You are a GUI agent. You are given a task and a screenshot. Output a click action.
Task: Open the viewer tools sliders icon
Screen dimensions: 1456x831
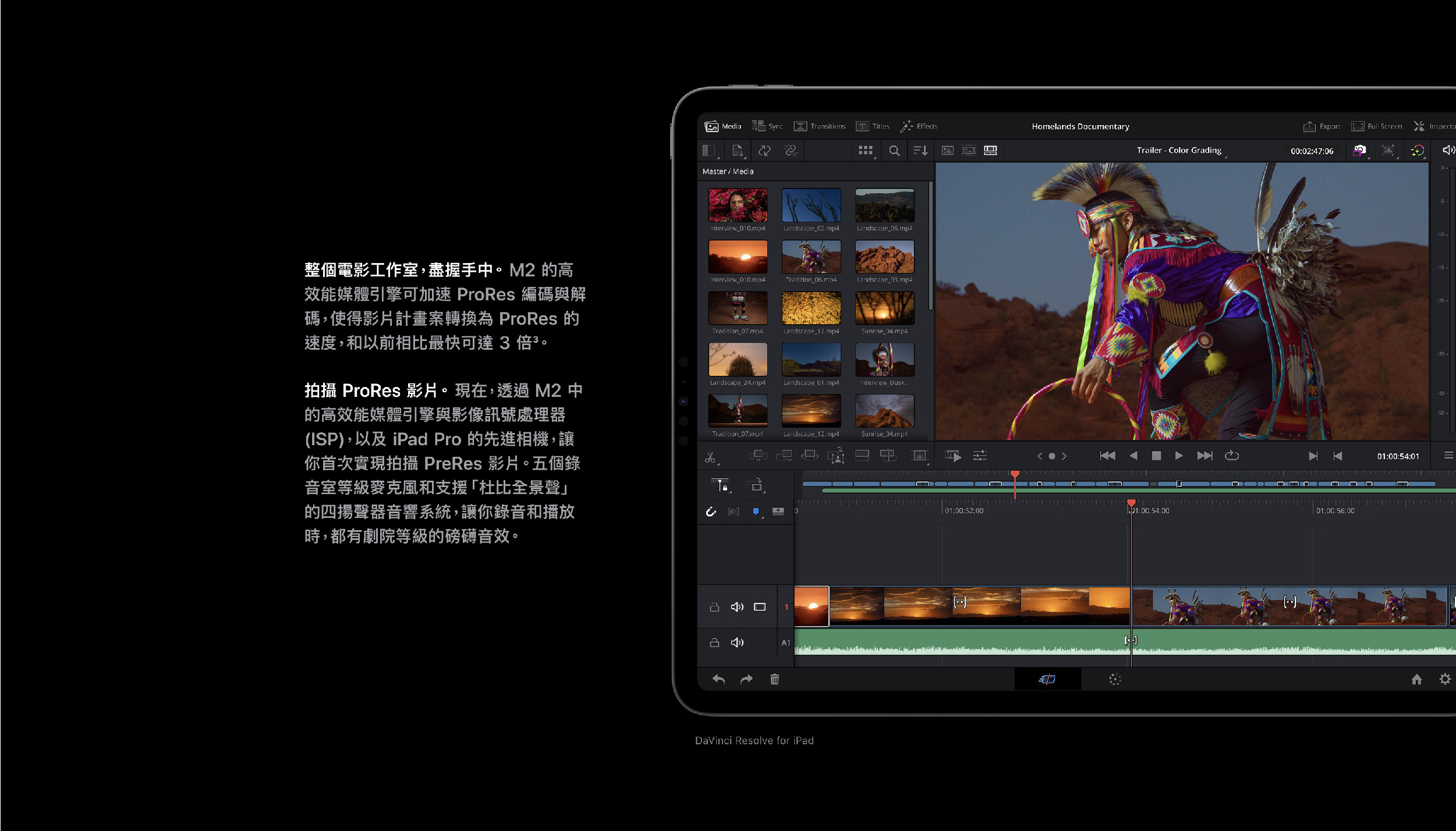coord(980,456)
